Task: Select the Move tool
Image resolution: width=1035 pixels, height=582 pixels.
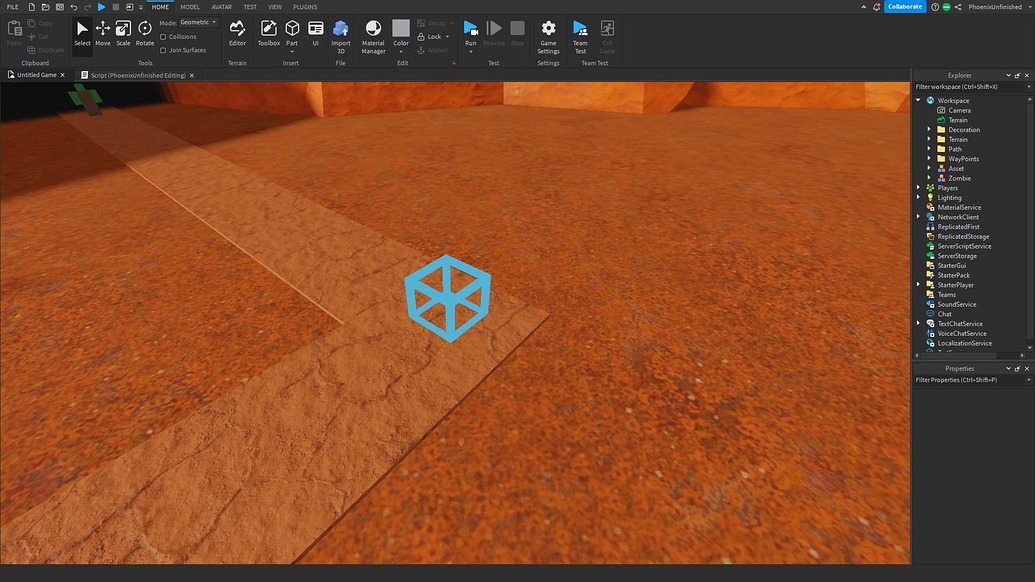Action: click(103, 34)
